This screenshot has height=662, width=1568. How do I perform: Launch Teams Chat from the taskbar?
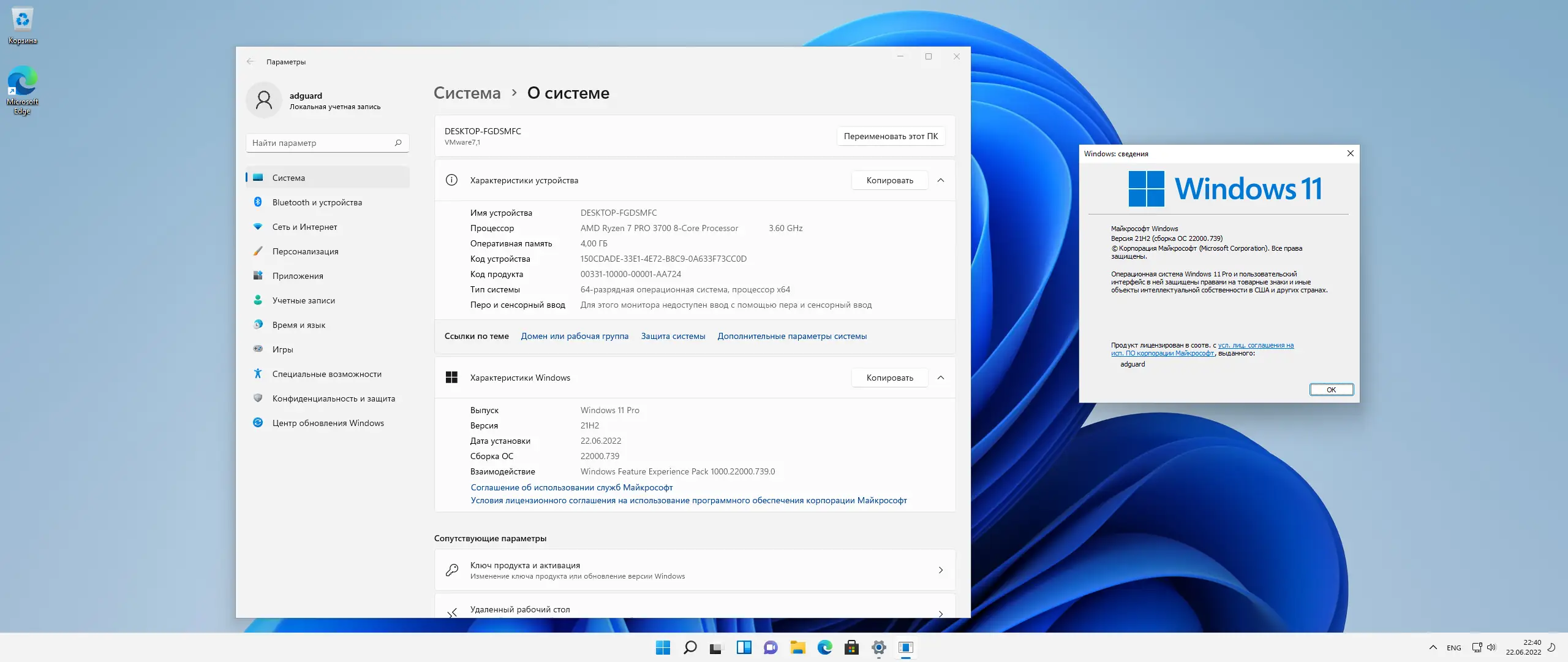(x=771, y=647)
